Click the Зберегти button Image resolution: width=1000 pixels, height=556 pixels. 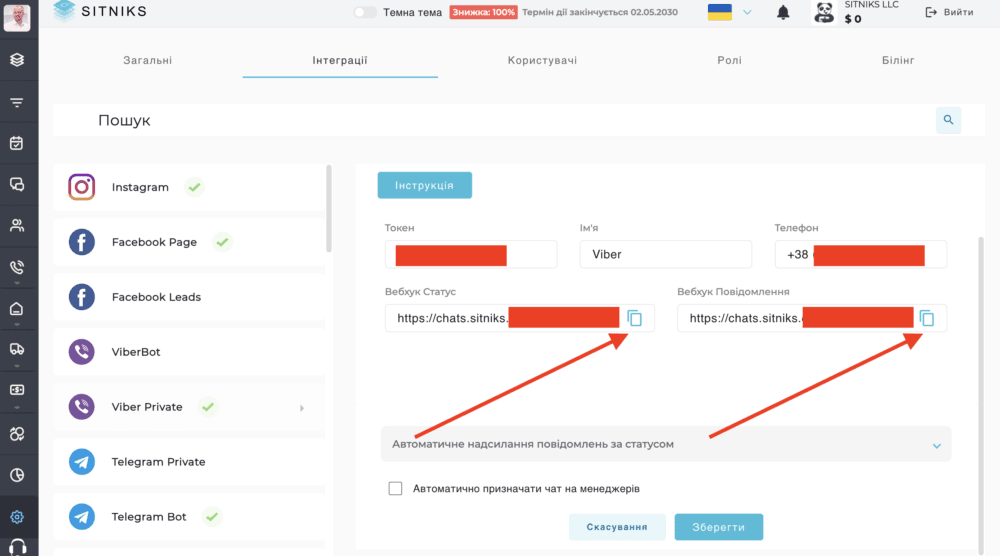click(719, 527)
